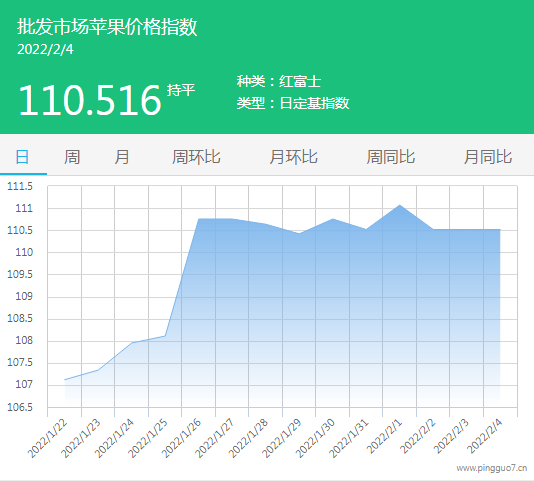
Task: Click the 批发市场苹果价格指数 title
Action: click(107, 27)
